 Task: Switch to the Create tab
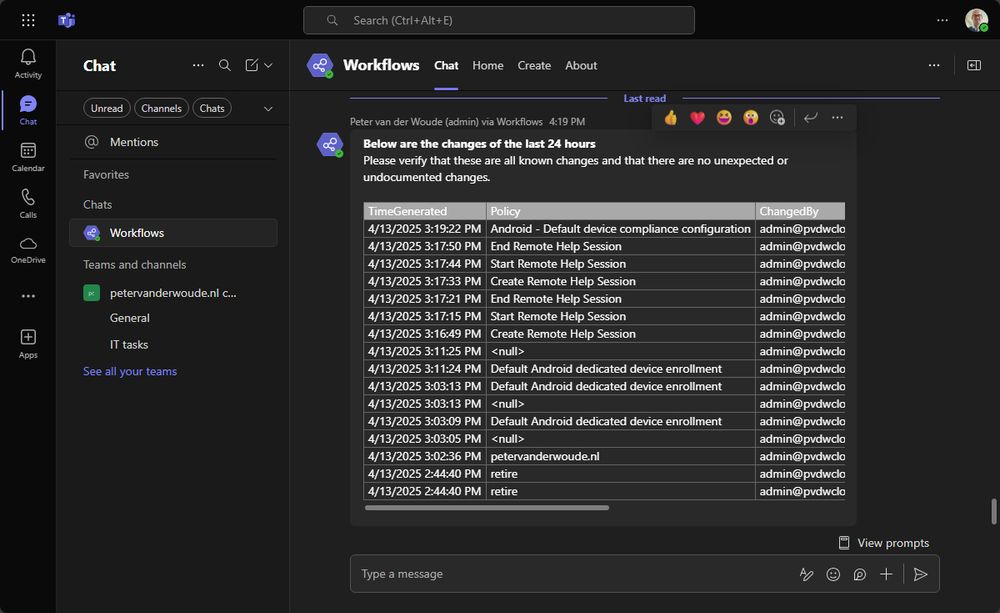point(534,65)
